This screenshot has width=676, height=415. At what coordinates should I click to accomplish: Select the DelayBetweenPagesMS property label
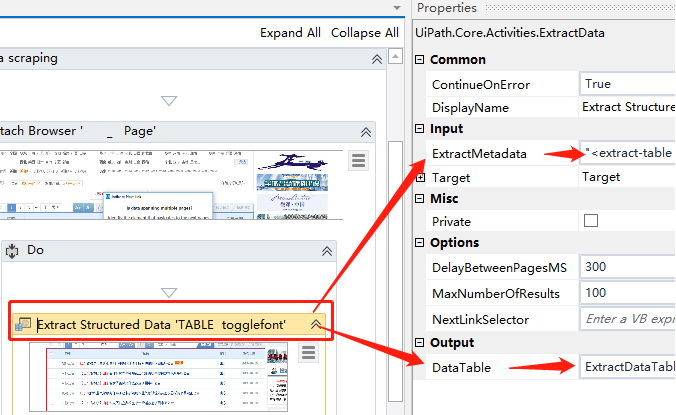[499, 268]
